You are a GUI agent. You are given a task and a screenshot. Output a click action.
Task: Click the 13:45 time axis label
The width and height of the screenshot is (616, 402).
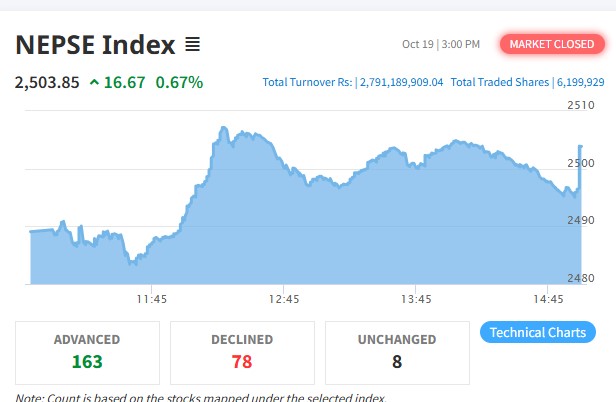point(415,299)
